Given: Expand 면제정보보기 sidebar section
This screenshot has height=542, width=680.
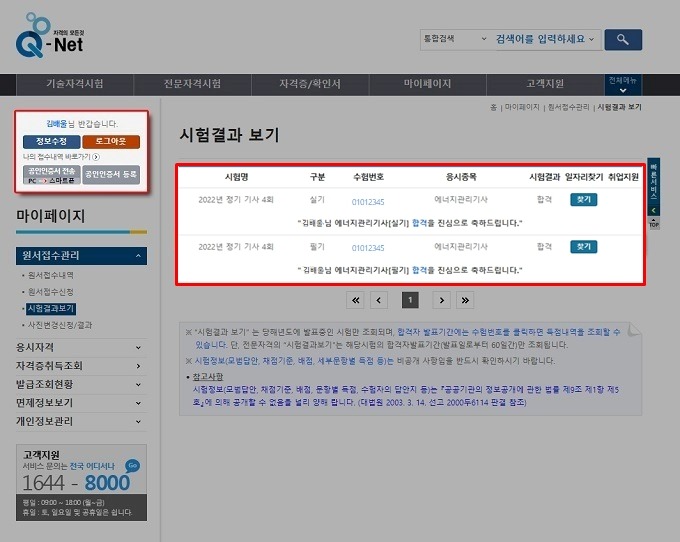Looking at the screenshot, I should [82, 403].
